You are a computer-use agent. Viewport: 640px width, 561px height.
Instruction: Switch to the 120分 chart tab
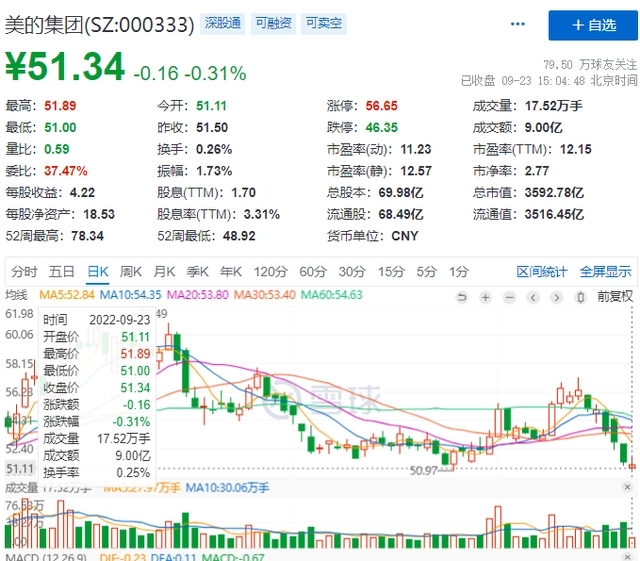(x=271, y=272)
